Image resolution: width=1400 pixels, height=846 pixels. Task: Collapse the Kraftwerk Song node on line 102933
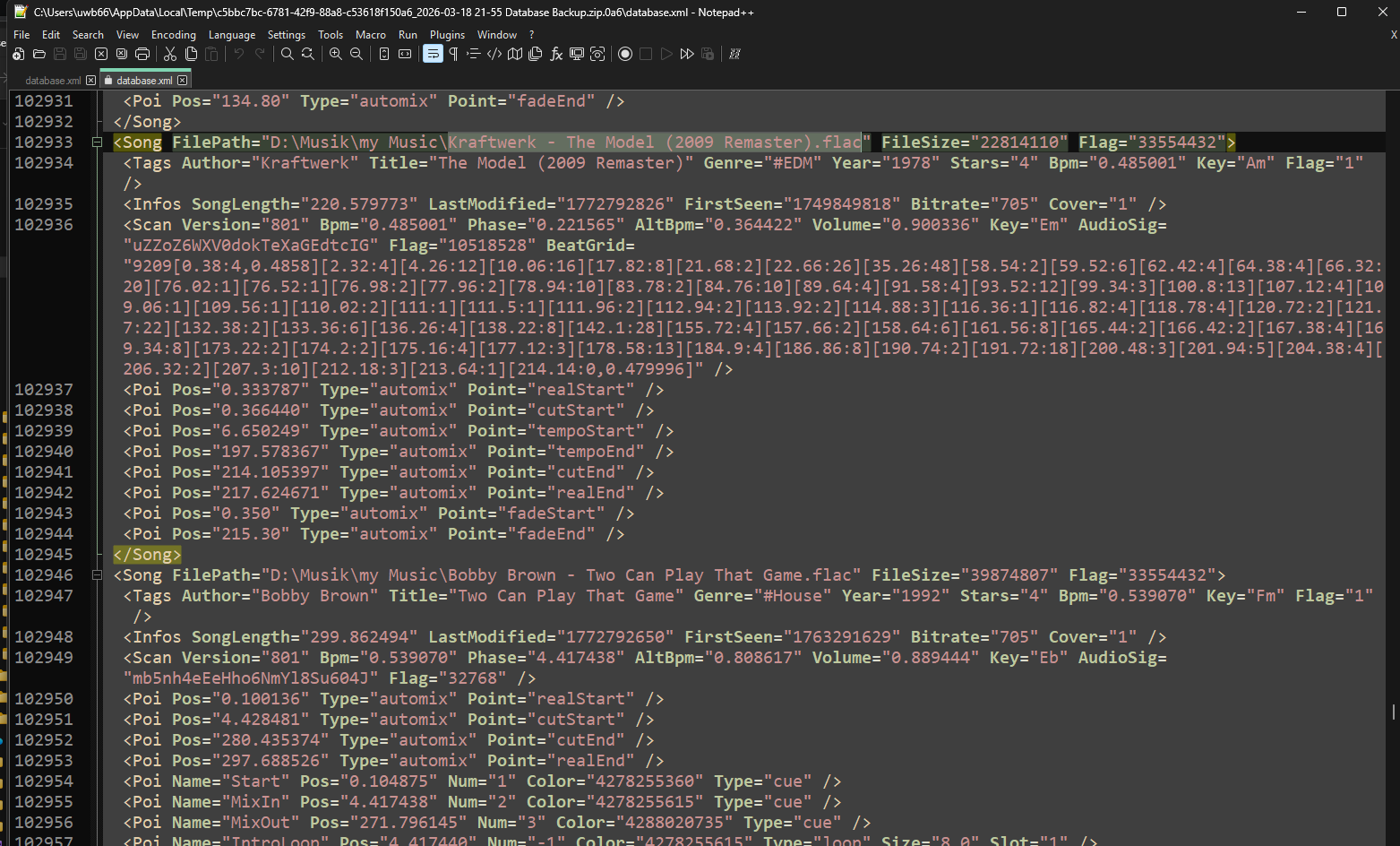pos(97,142)
